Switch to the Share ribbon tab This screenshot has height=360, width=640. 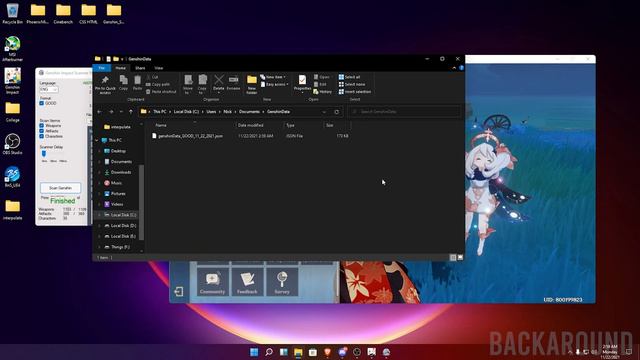click(x=140, y=68)
